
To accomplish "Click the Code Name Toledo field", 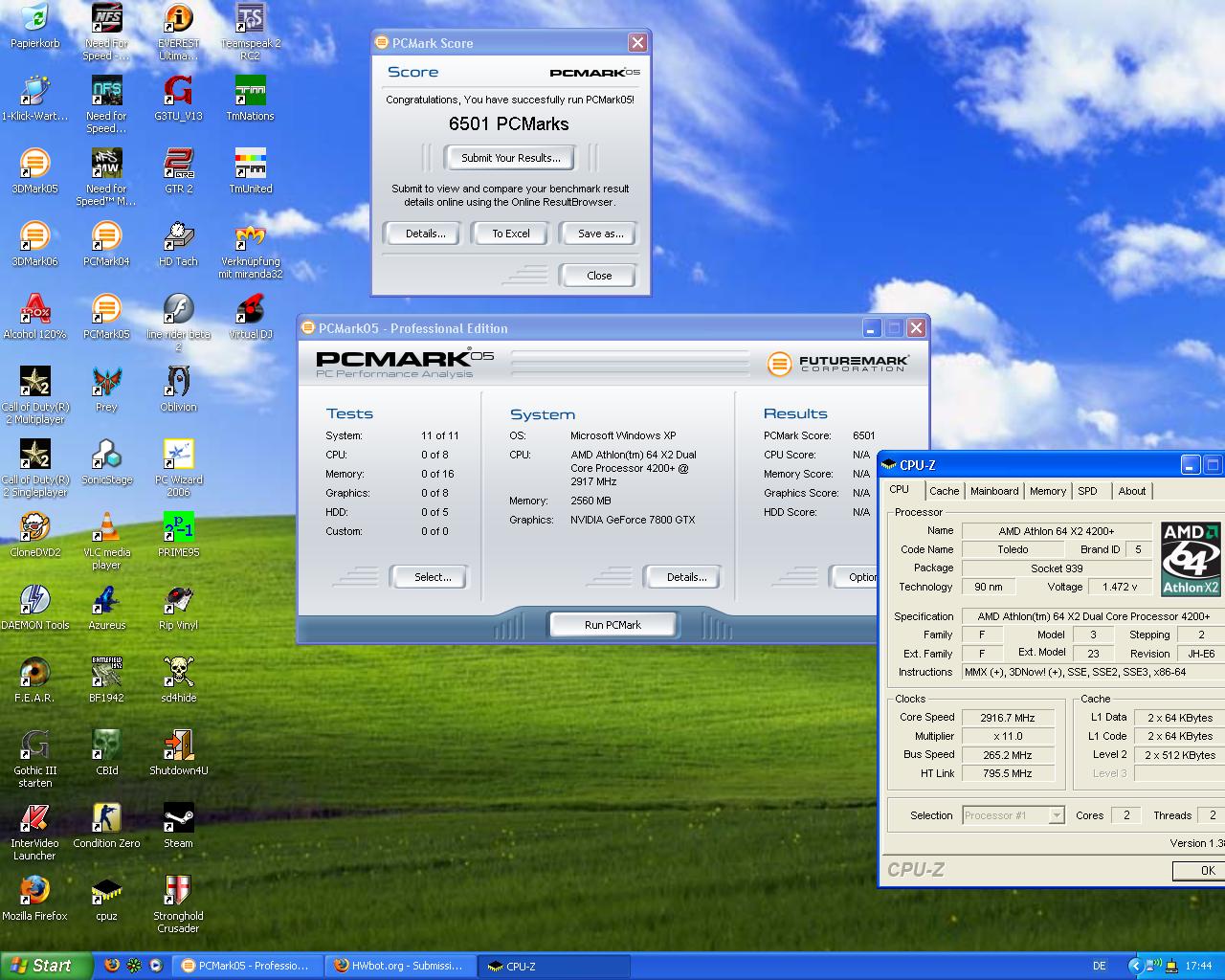I will [x=1013, y=549].
